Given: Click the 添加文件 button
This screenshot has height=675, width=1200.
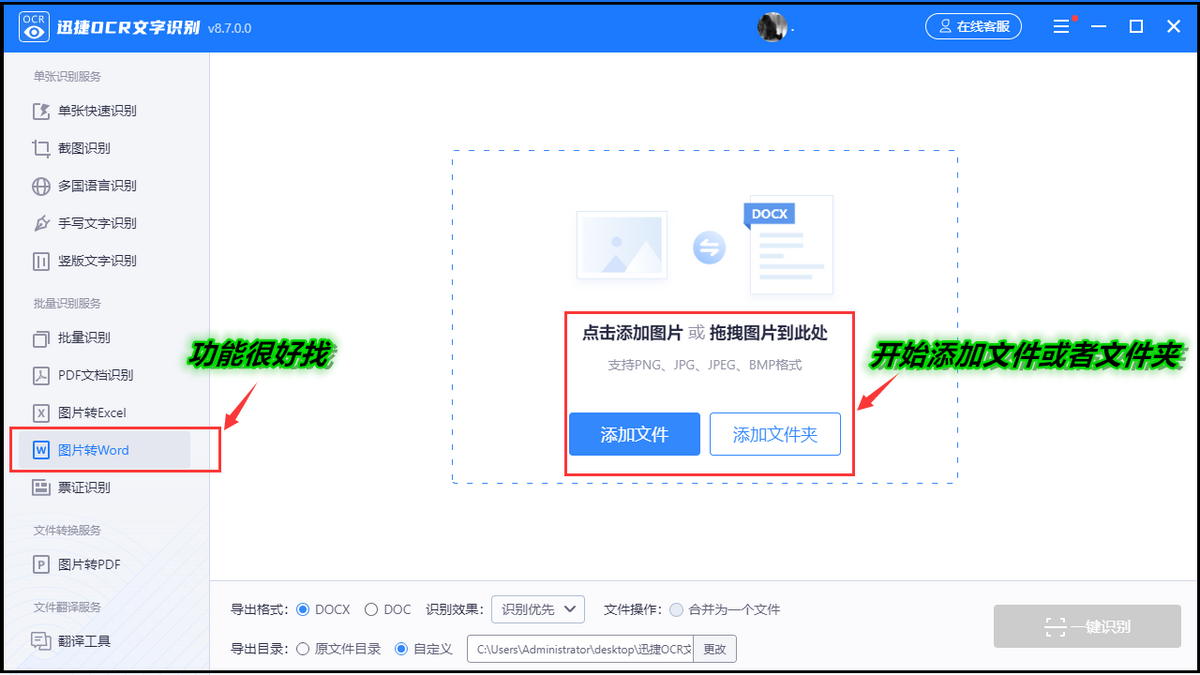Looking at the screenshot, I should pos(635,434).
